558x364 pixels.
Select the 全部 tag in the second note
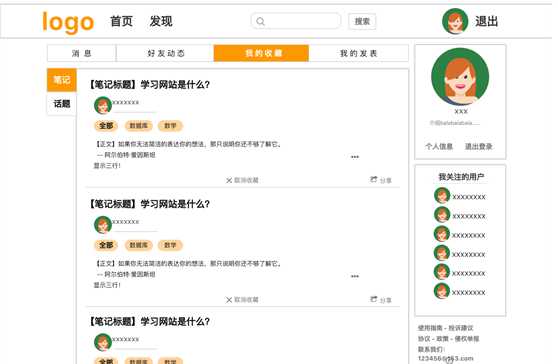(x=106, y=245)
